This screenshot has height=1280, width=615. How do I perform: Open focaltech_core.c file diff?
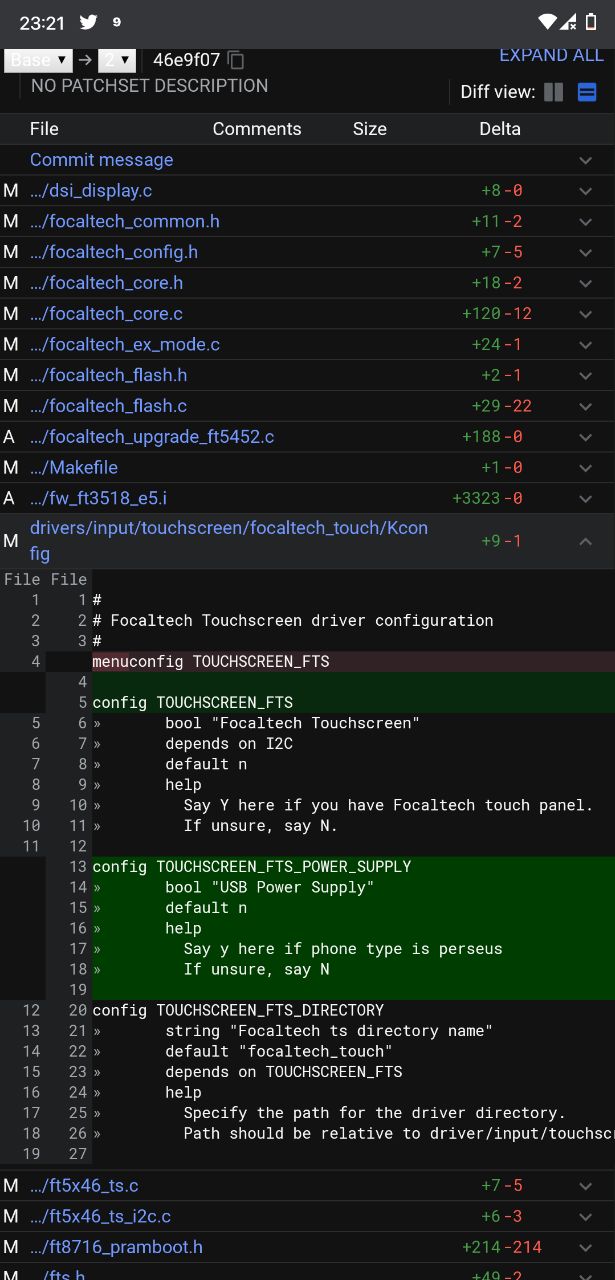[106, 314]
